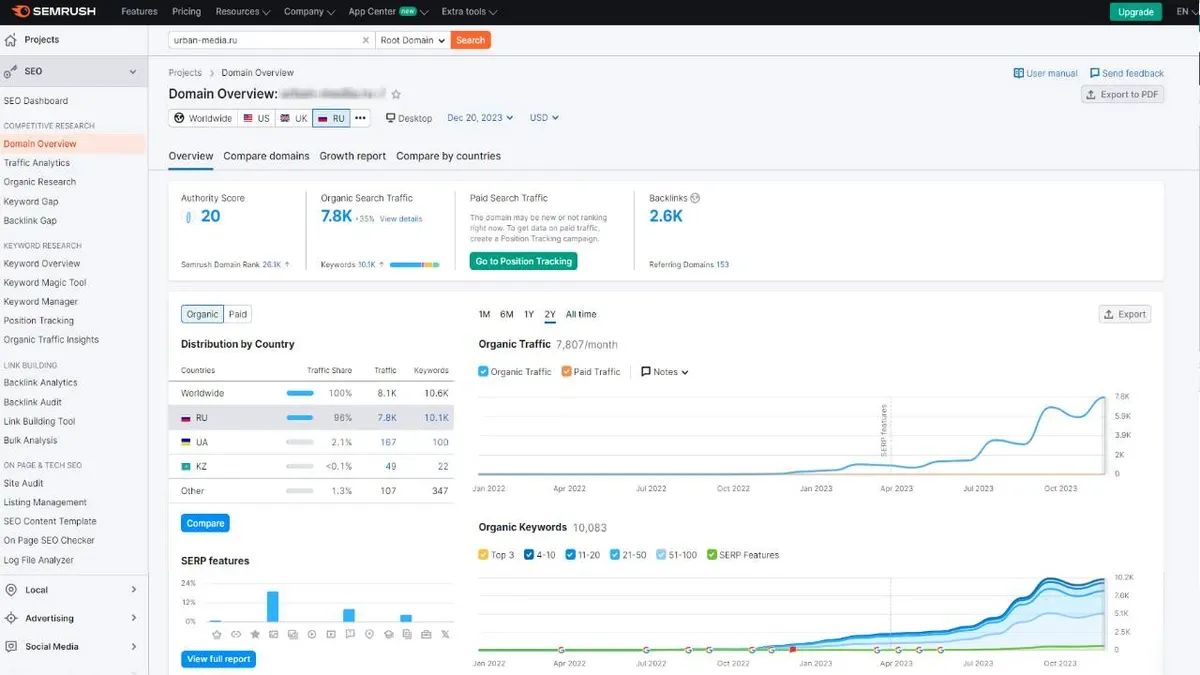
Task: Switch distribution view to Paid
Action: 238,314
